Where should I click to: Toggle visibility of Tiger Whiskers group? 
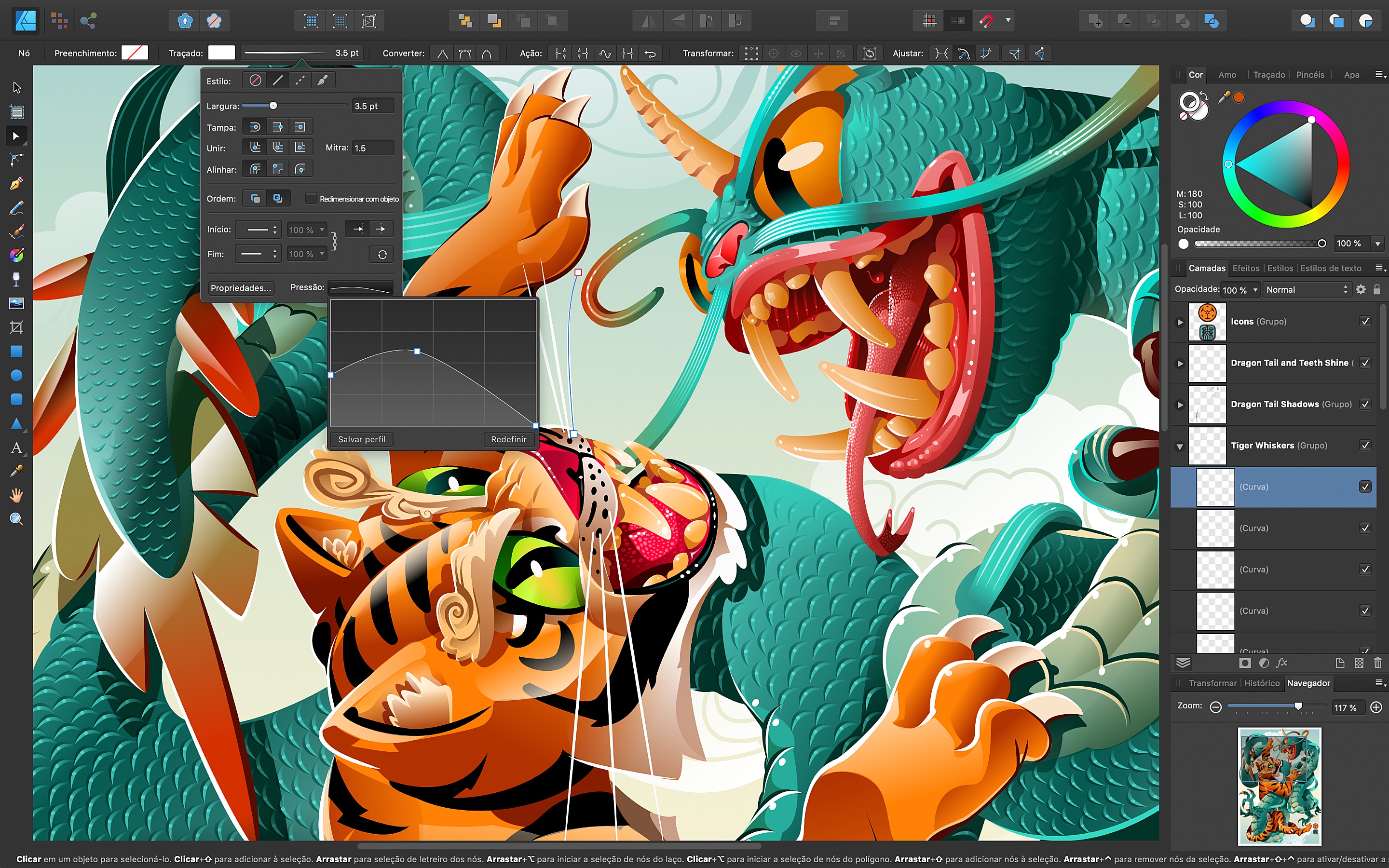(x=1365, y=446)
